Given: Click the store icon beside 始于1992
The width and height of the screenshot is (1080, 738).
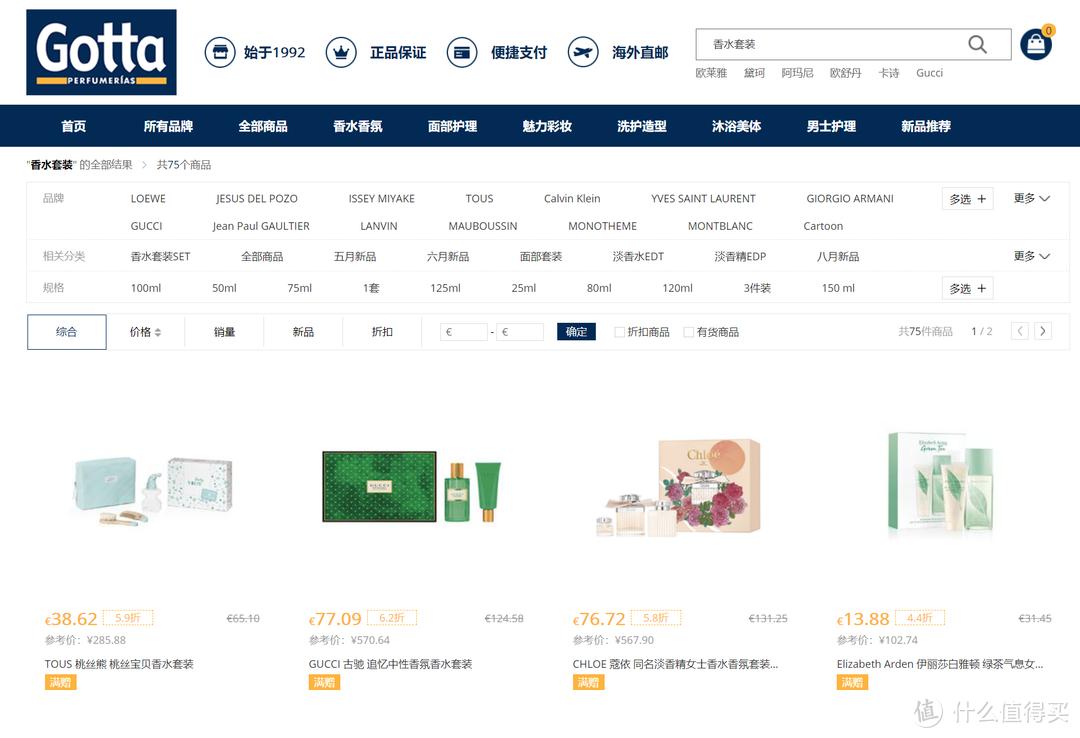Looking at the screenshot, I should (220, 52).
